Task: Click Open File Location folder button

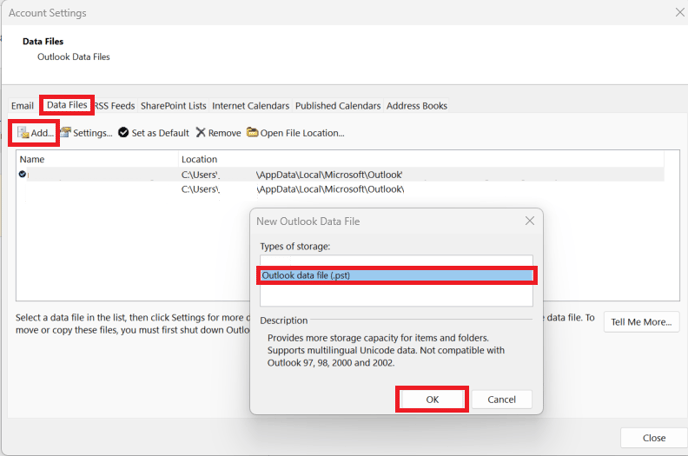Action: (x=295, y=133)
